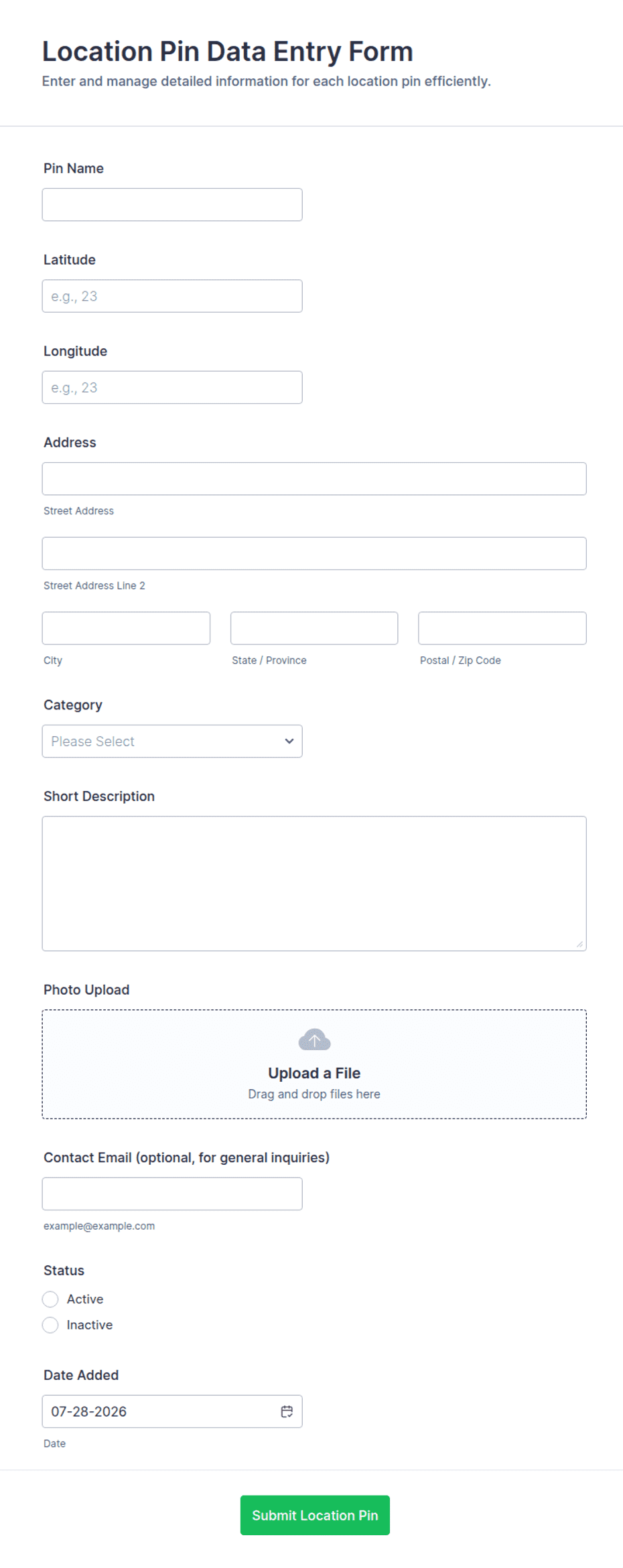The height and width of the screenshot is (1568, 623).
Task: Grab the Short Description resize handle
Action: (x=579, y=944)
